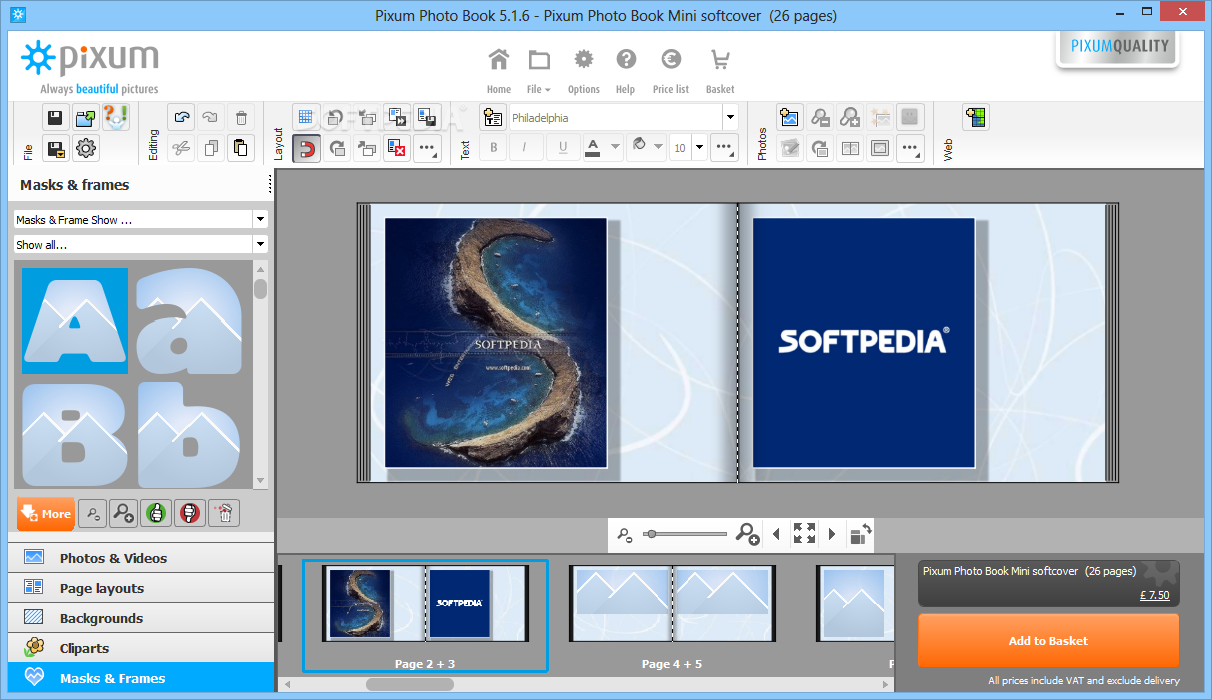Toggle italic text formatting
Screen dimensions: 1212x700
[525, 148]
